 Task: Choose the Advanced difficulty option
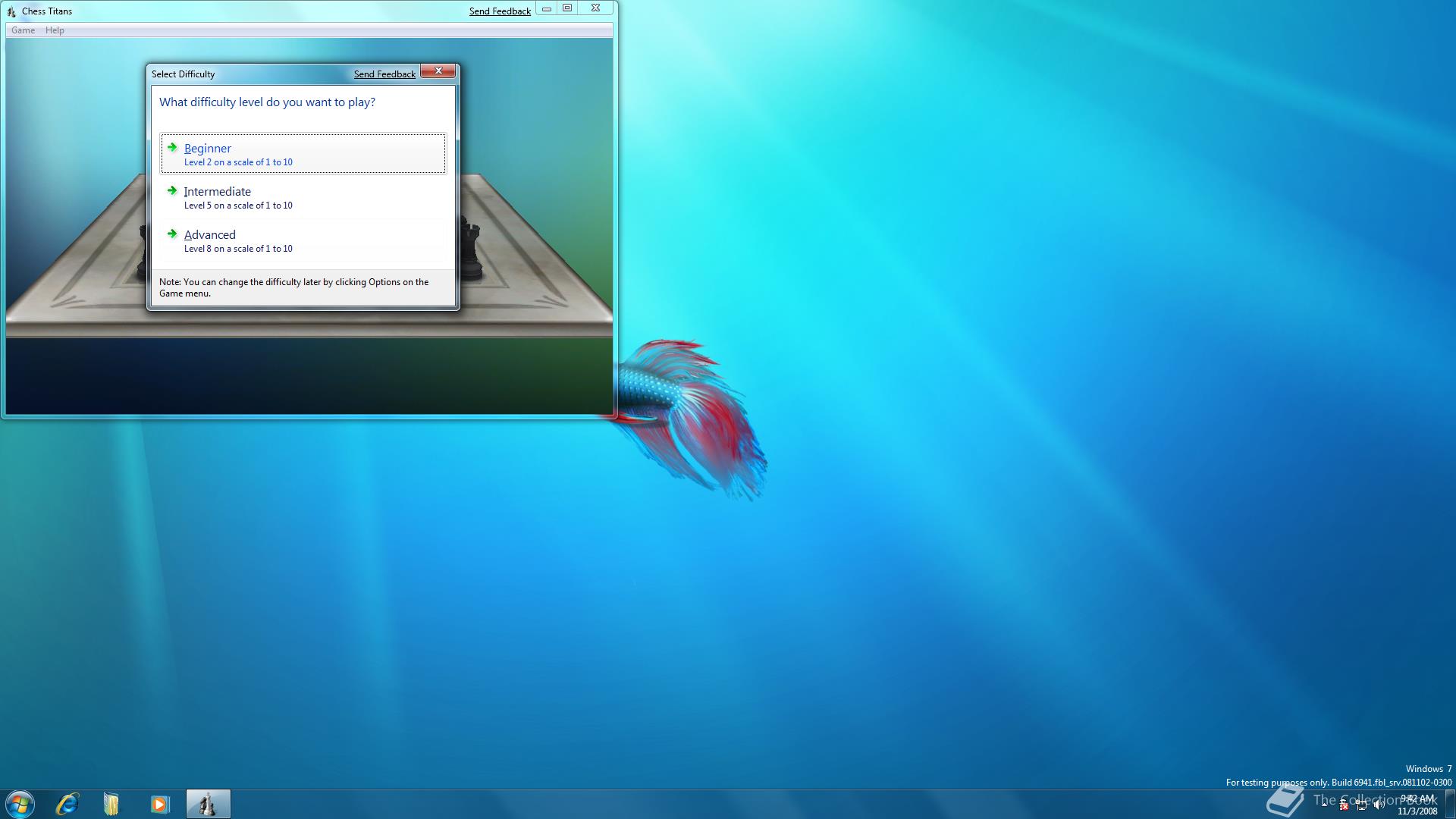[x=303, y=240]
